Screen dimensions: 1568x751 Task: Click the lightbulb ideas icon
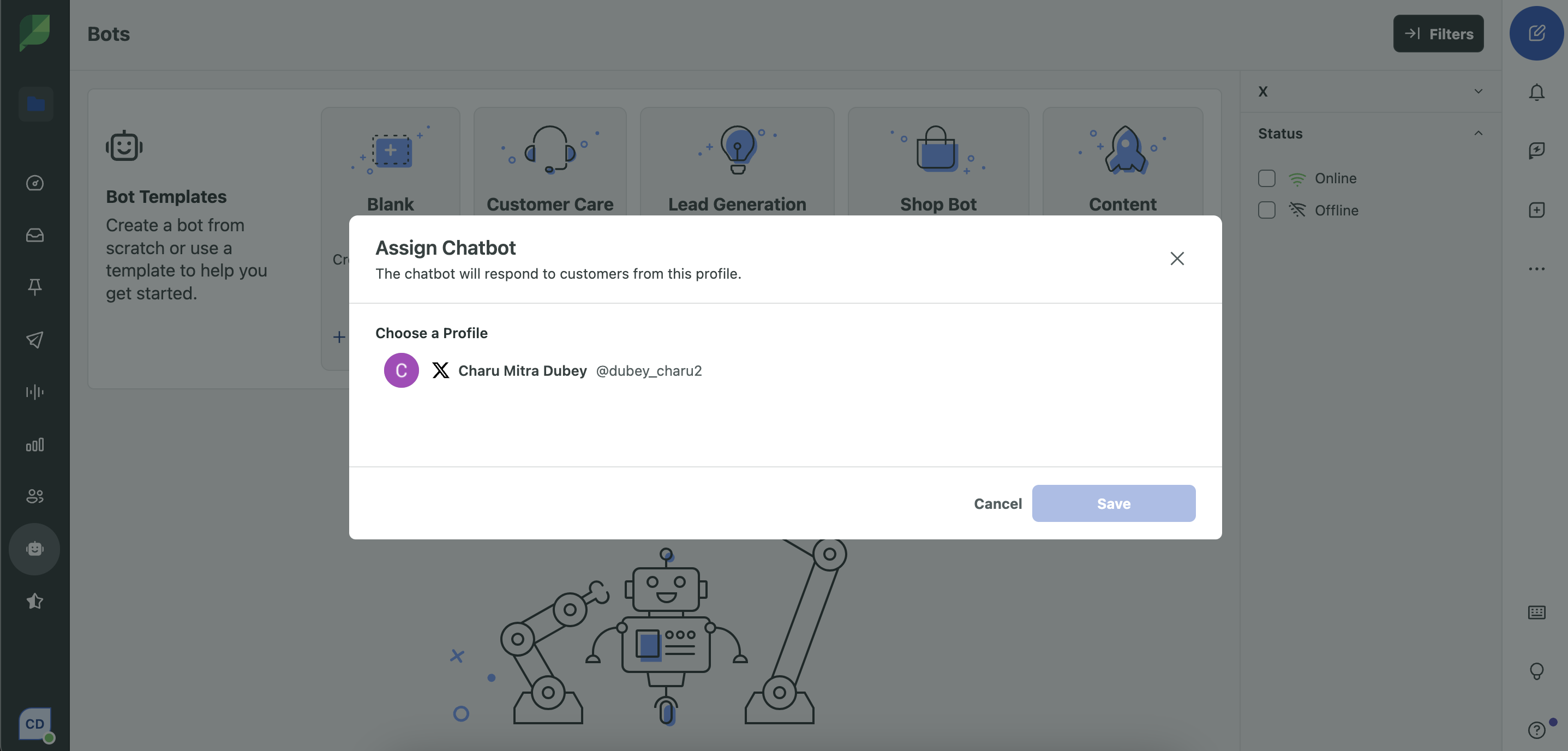[x=1536, y=671]
